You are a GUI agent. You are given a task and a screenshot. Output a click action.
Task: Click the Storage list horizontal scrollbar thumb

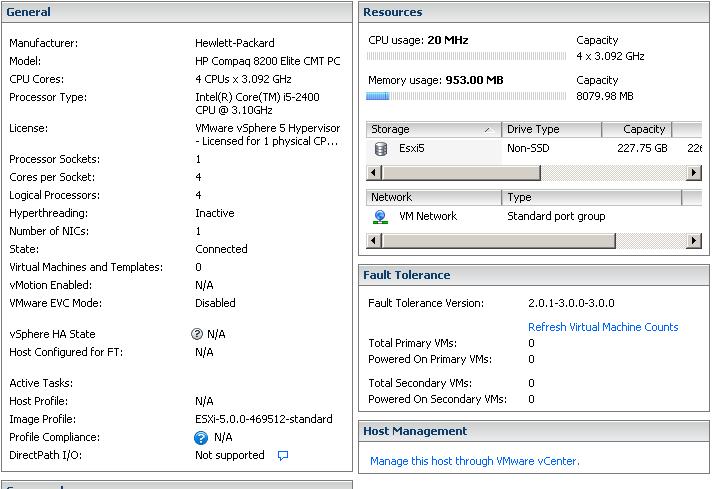461,173
